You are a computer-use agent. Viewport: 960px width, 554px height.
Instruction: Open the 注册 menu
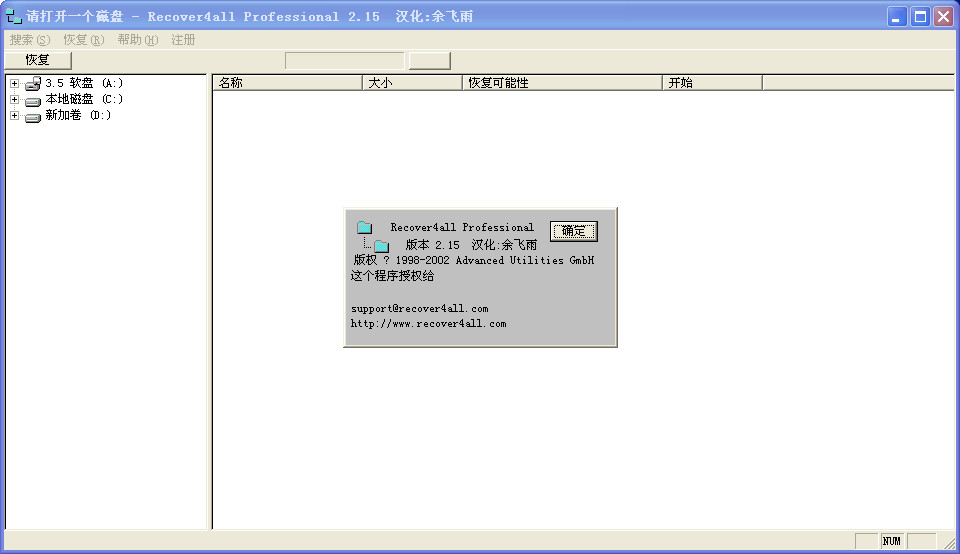tap(183, 40)
